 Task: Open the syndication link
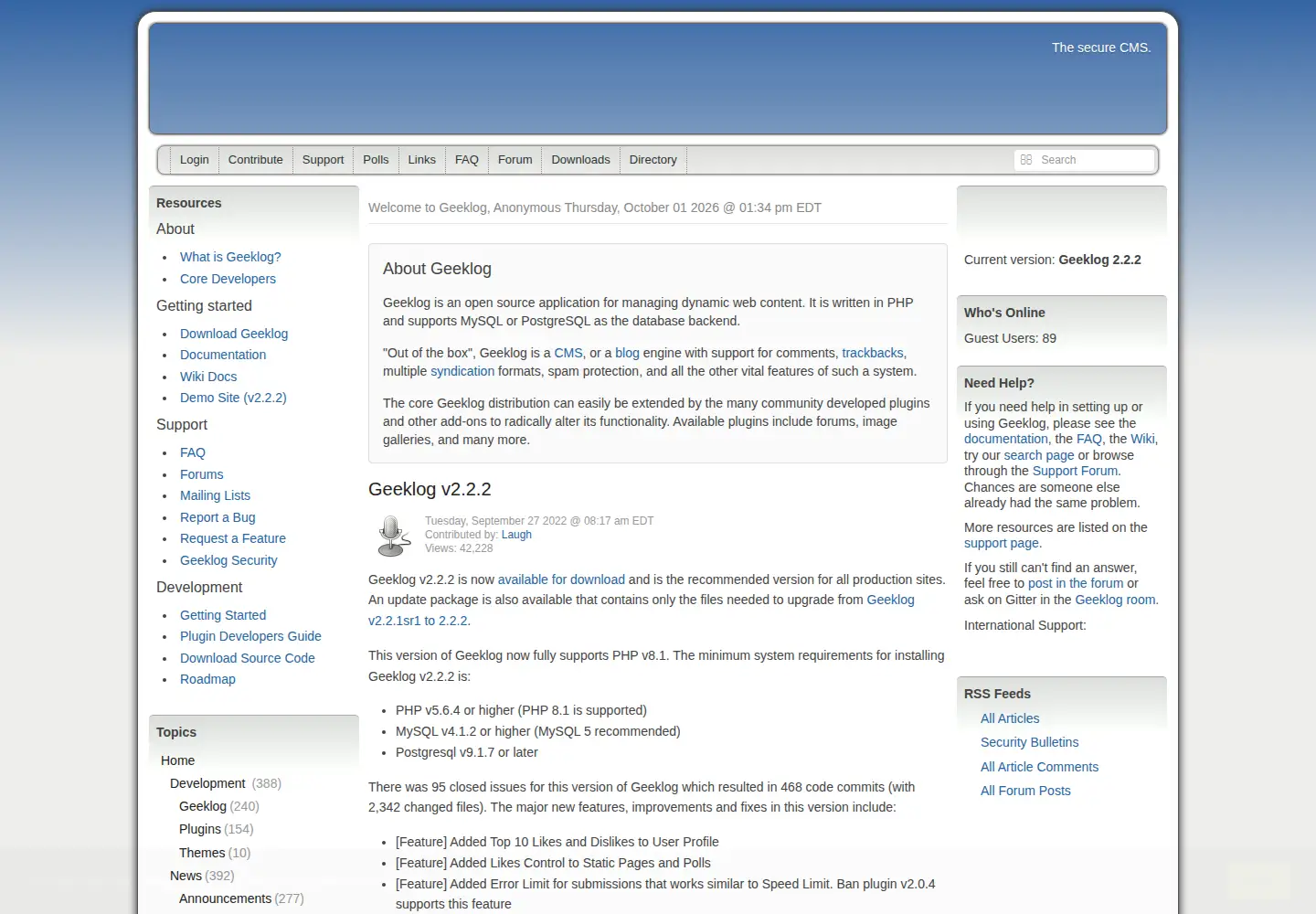click(x=462, y=371)
